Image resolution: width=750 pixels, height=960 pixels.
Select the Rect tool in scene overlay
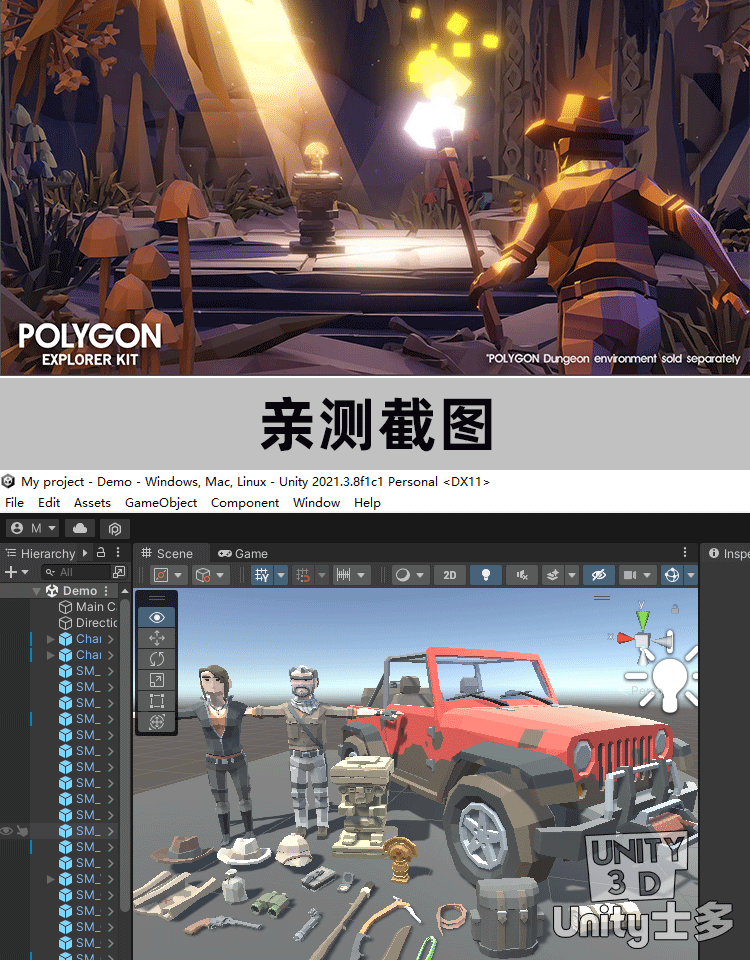point(156,701)
